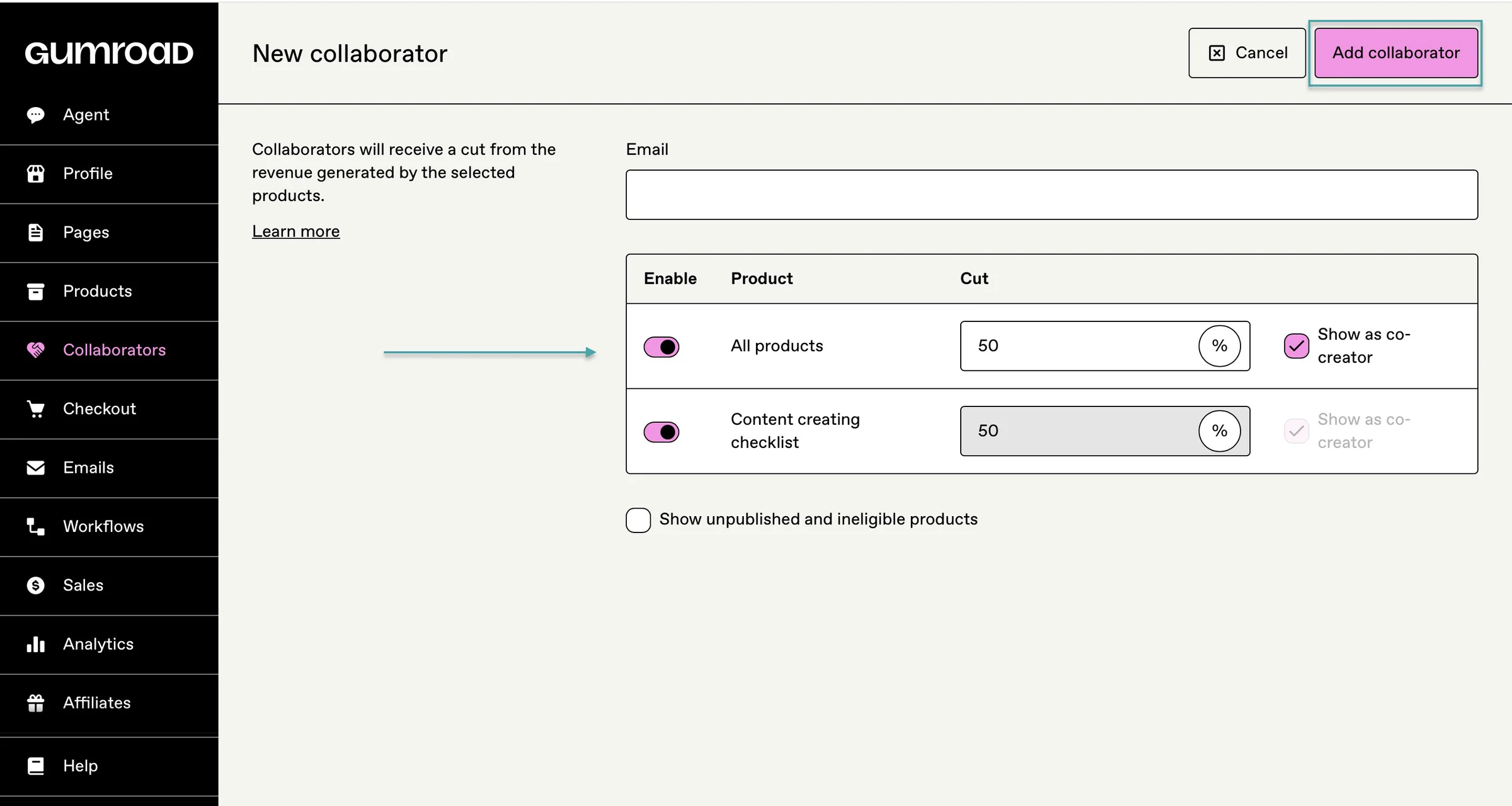Click disabled co-creator checkbox for Content creating checklist
This screenshot has height=806, width=1512.
coord(1297,431)
